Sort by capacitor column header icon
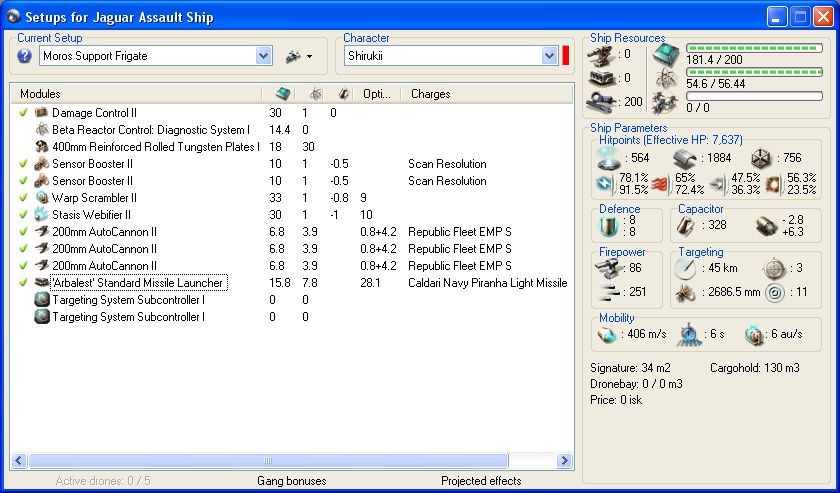This screenshot has height=493, width=840. coord(344,94)
